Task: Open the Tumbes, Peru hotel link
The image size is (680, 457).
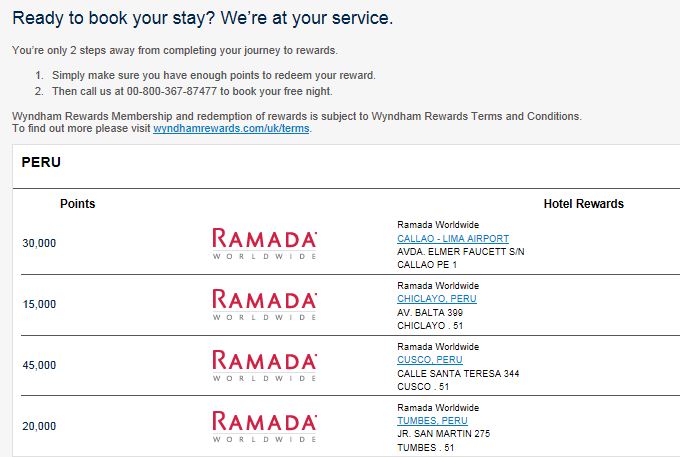Action: tap(432, 421)
